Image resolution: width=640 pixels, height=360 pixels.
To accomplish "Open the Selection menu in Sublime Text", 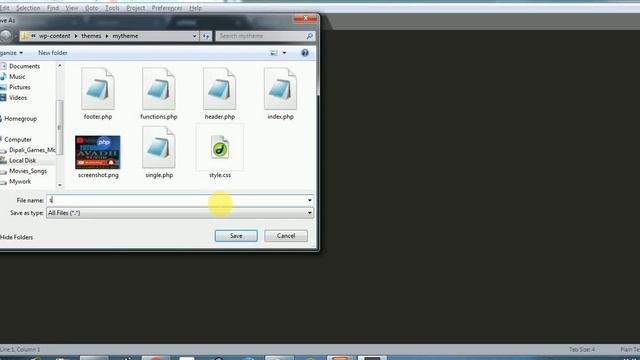I will [28, 8].
